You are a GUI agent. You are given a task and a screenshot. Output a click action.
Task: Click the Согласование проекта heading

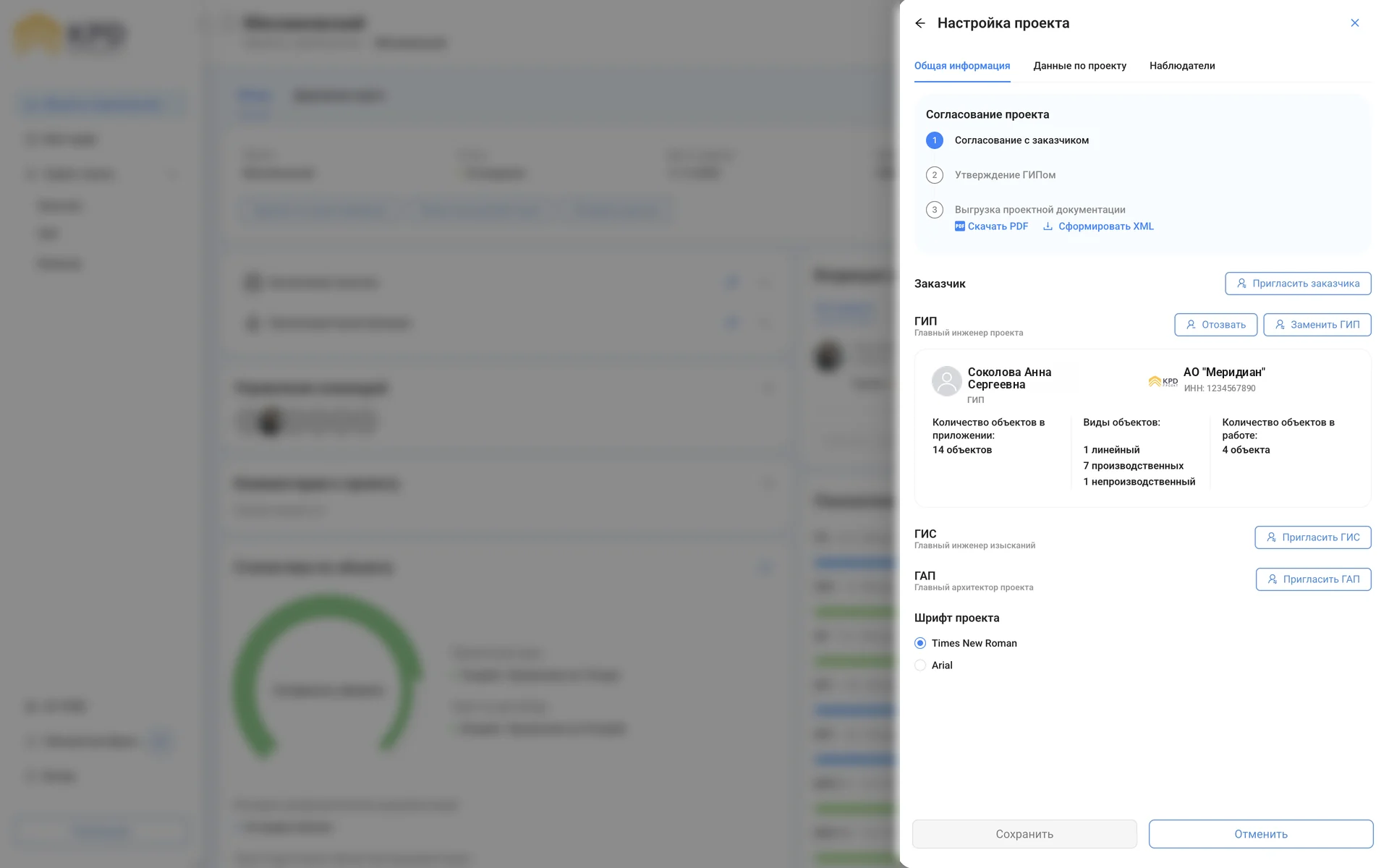point(987,114)
